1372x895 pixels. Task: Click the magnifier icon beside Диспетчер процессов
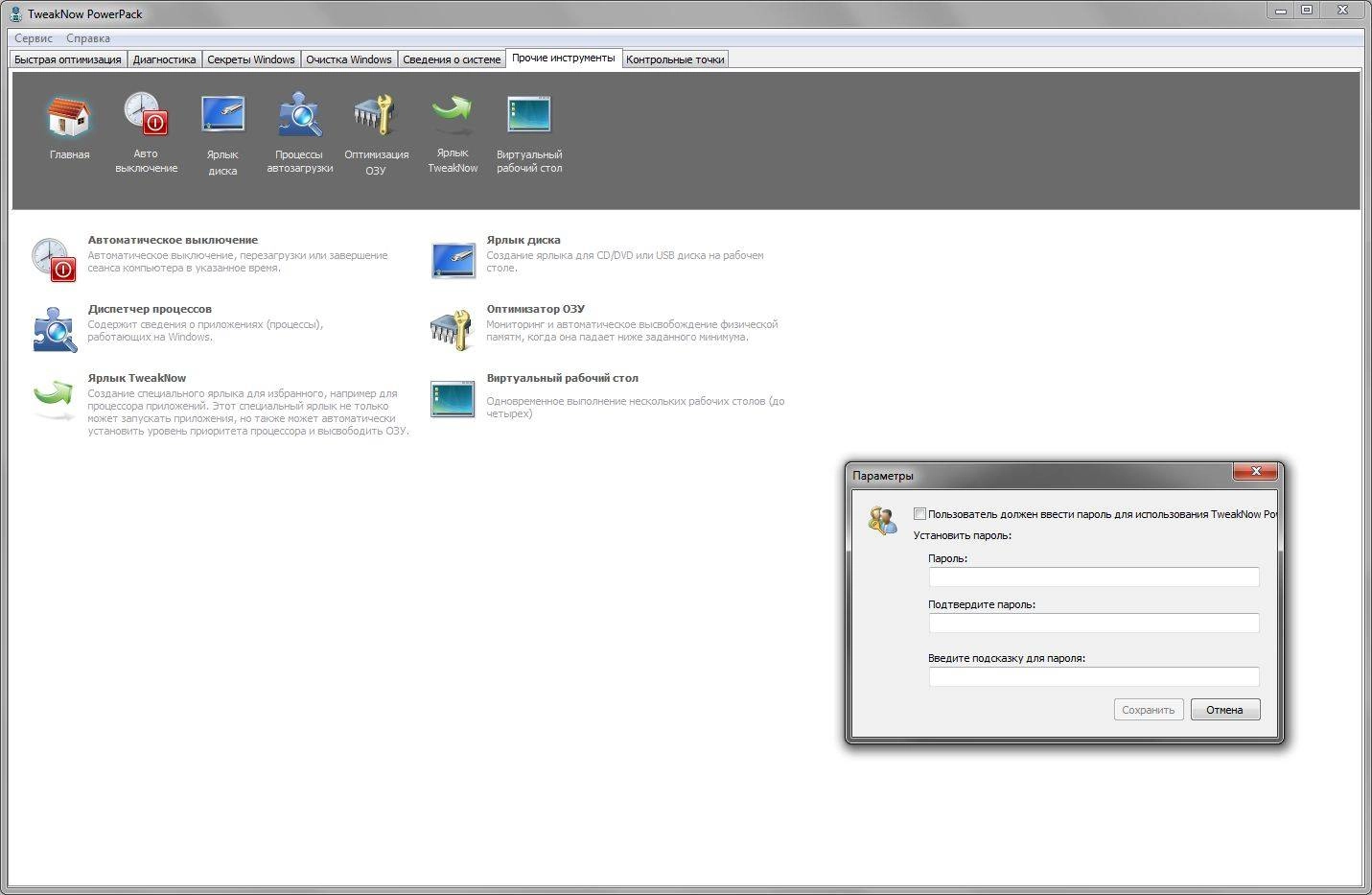pos(54,329)
